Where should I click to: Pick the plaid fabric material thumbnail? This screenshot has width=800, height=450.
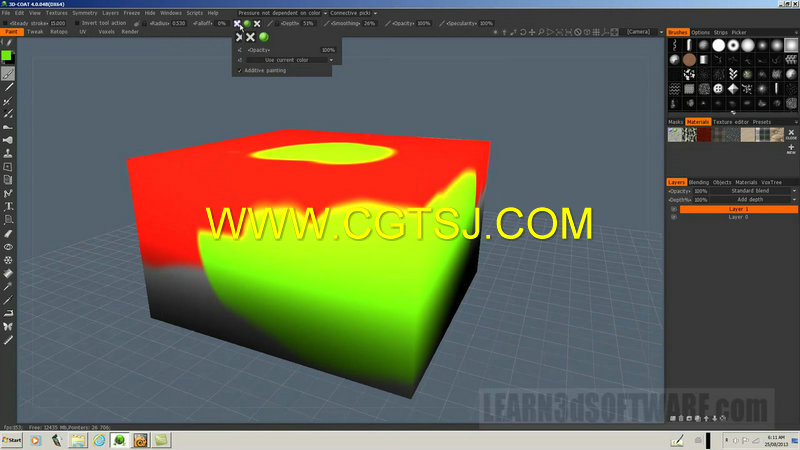tap(762, 135)
